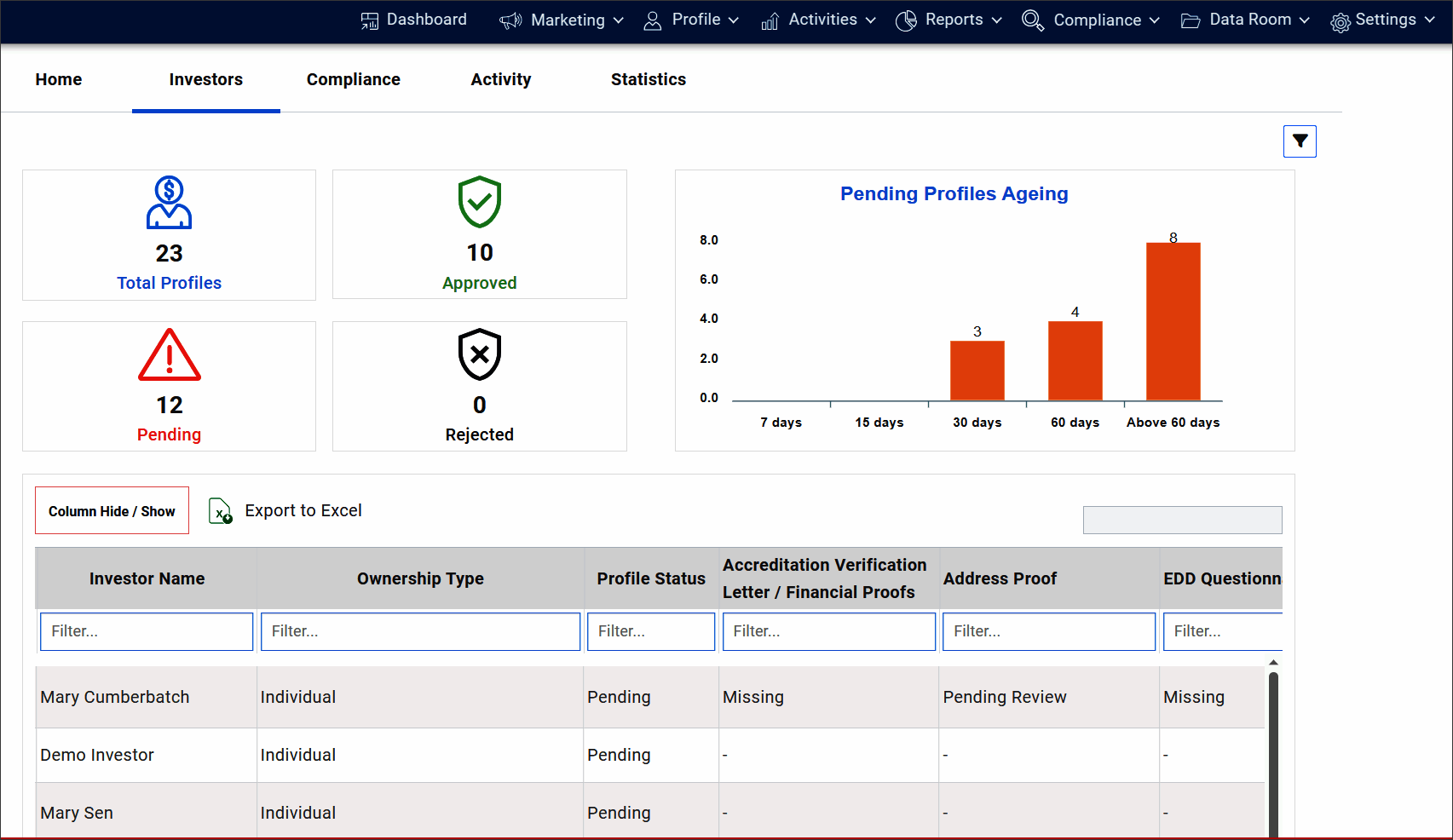Image resolution: width=1453 pixels, height=840 pixels.
Task: Switch to the Statistics tab
Action: coord(648,79)
